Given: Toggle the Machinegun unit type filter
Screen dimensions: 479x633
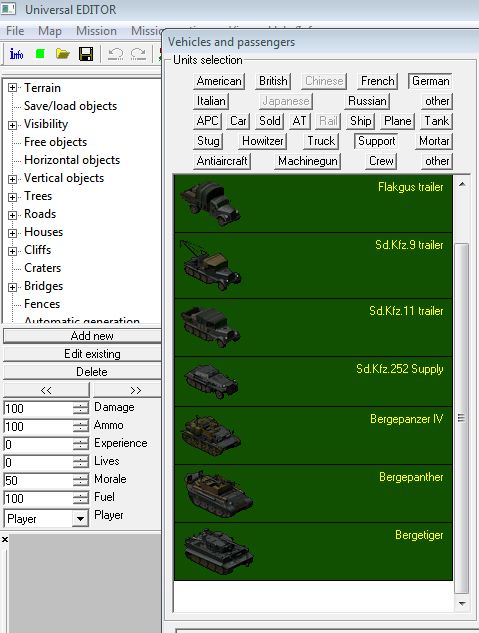Looking at the screenshot, I should 307,161.
